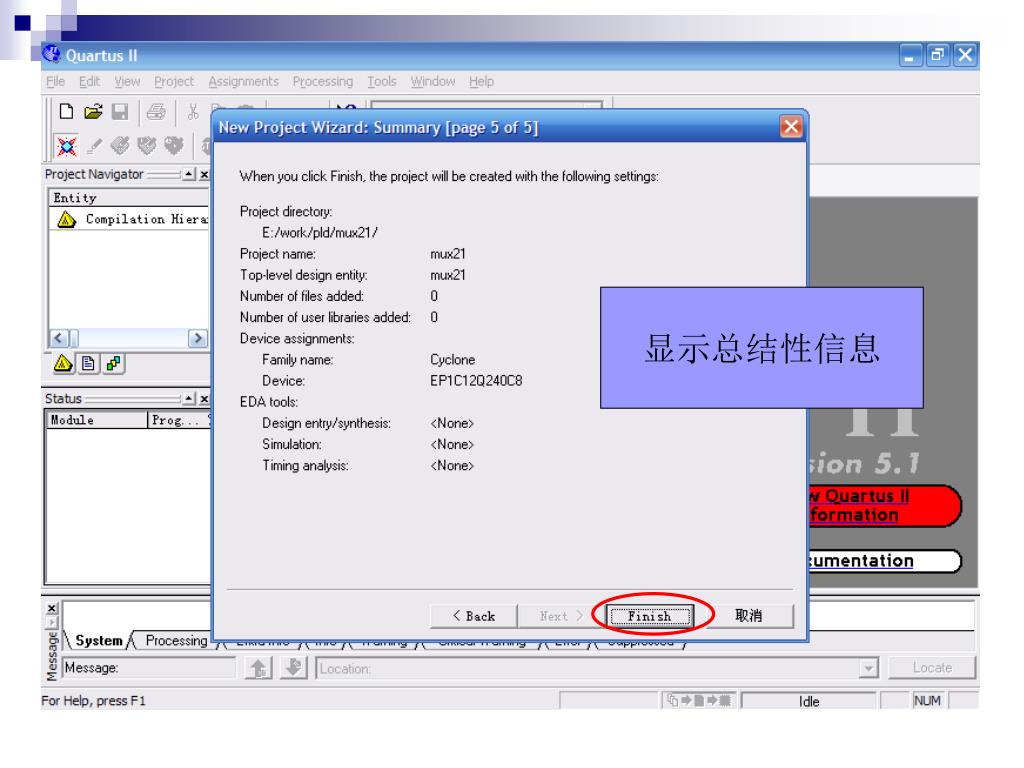
Task: Click the Finish button
Action: point(649,616)
